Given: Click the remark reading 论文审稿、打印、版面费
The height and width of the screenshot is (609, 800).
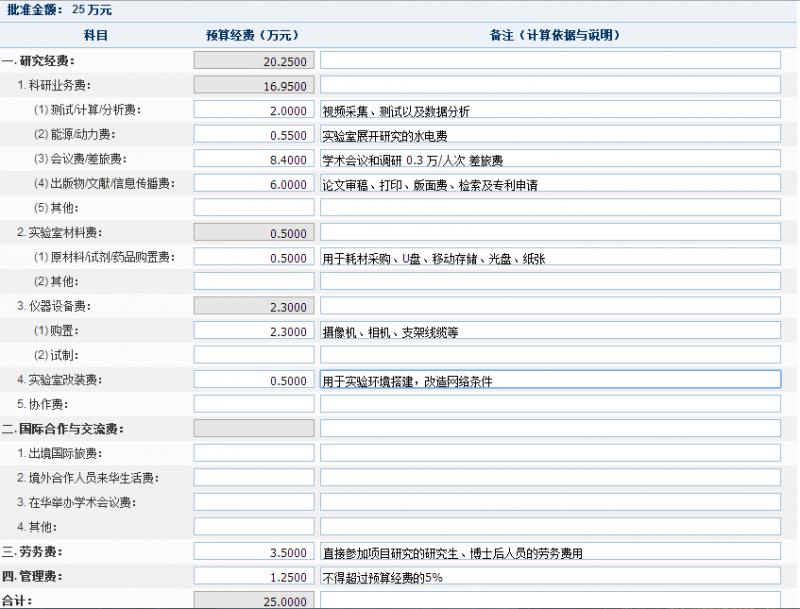Looking at the screenshot, I should pos(550,183).
